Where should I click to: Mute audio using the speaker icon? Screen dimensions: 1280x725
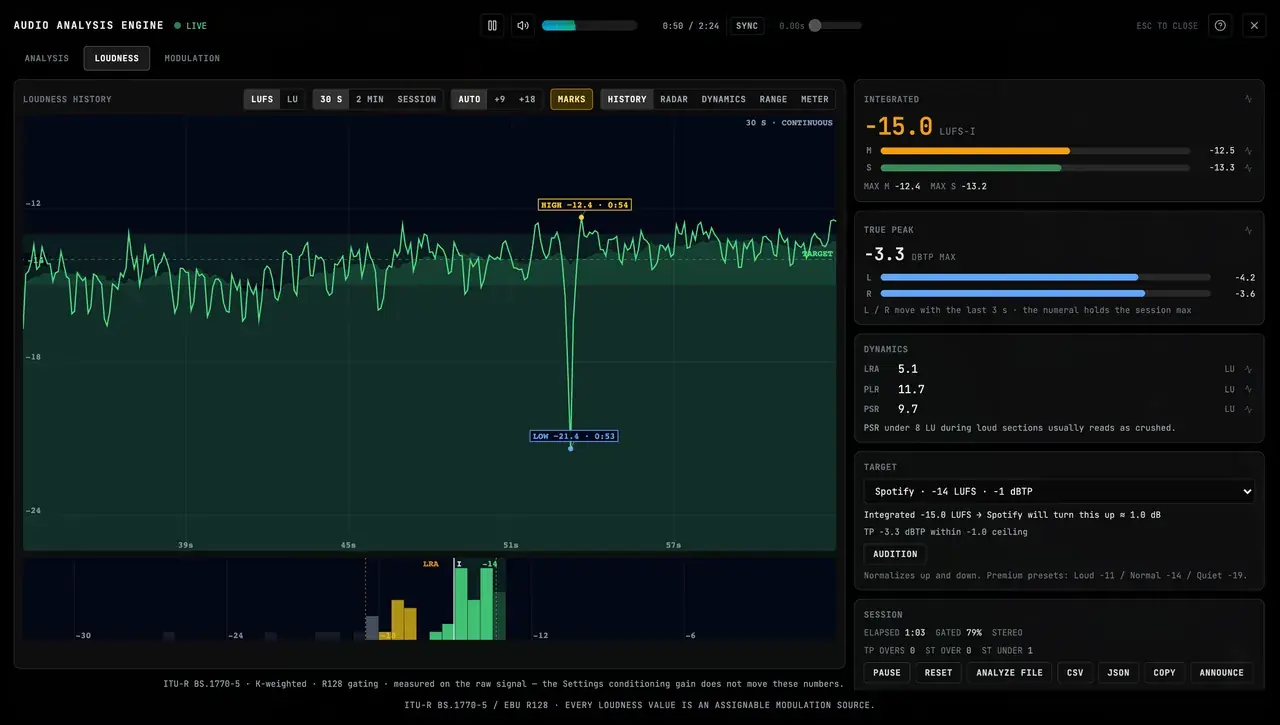(522, 25)
